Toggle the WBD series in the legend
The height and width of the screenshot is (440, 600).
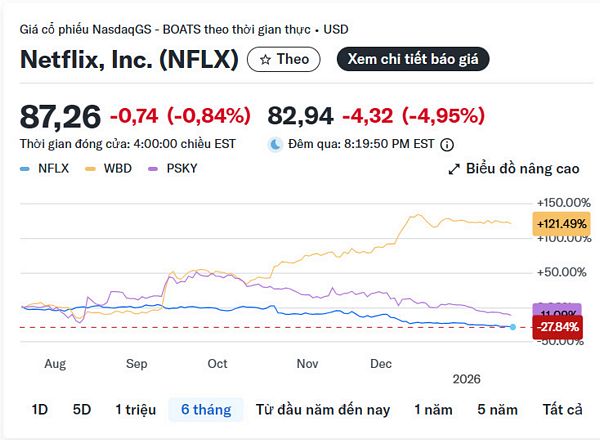click(x=109, y=169)
